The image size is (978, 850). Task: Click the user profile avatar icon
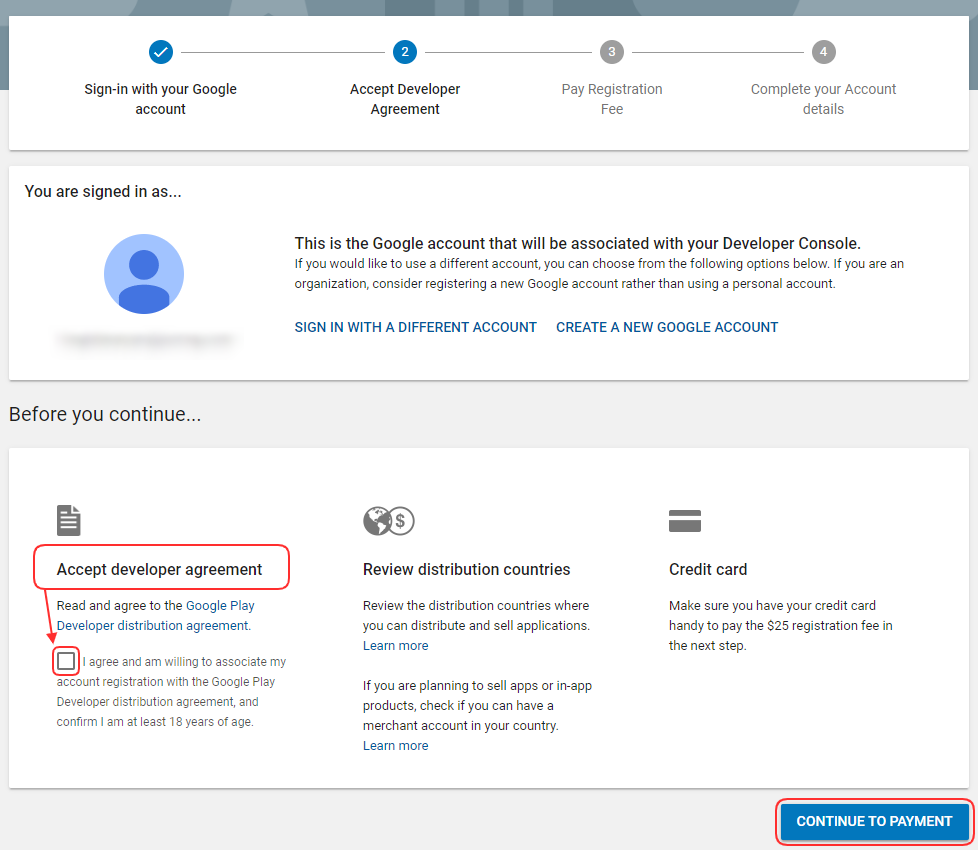(x=144, y=274)
